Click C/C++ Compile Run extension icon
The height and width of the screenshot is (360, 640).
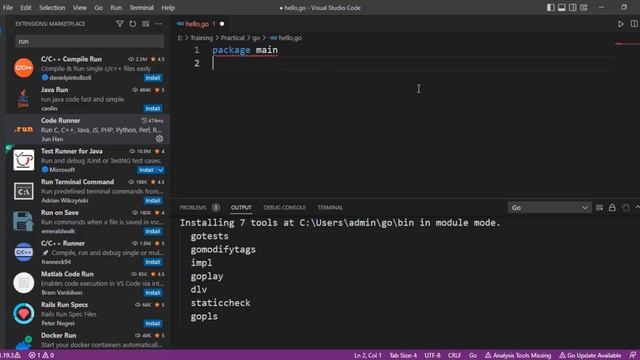coord(24,68)
